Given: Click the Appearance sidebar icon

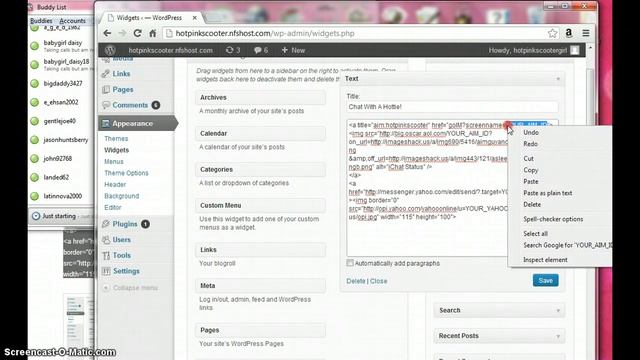Looking at the screenshot, I should (x=106, y=123).
